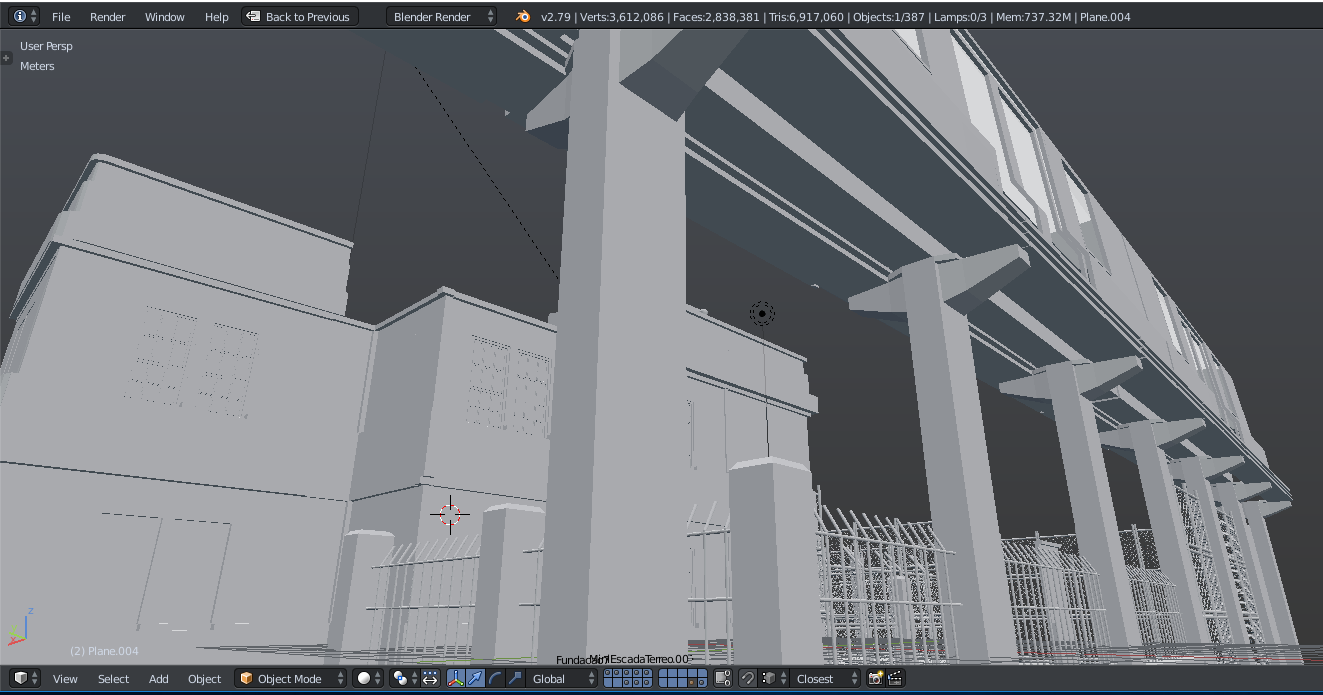Select the rotate manipulator arc
The width and height of the screenshot is (1323, 695).
coord(495,678)
